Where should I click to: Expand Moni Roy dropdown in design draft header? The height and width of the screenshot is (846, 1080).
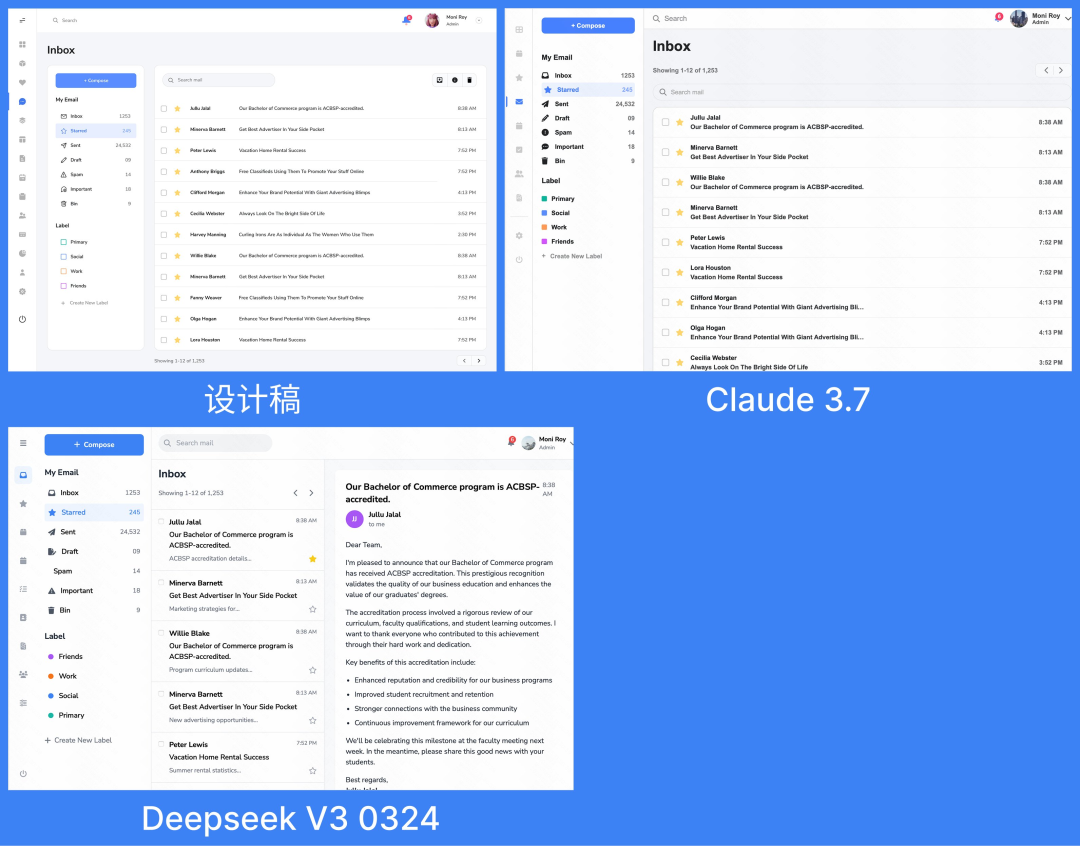coord(479,20)
